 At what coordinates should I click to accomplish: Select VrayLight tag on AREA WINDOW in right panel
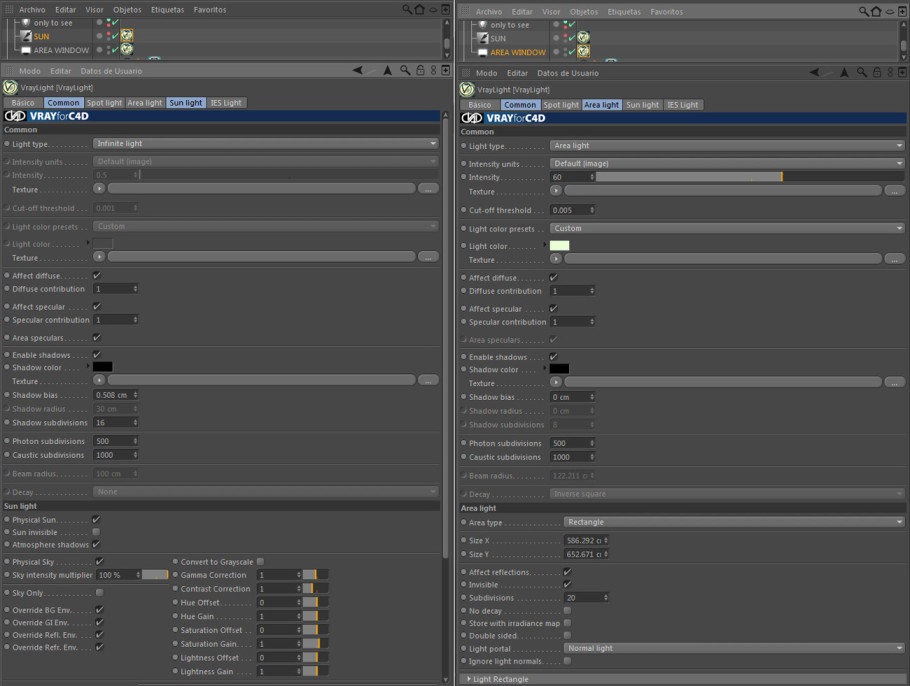pos(583,52)
